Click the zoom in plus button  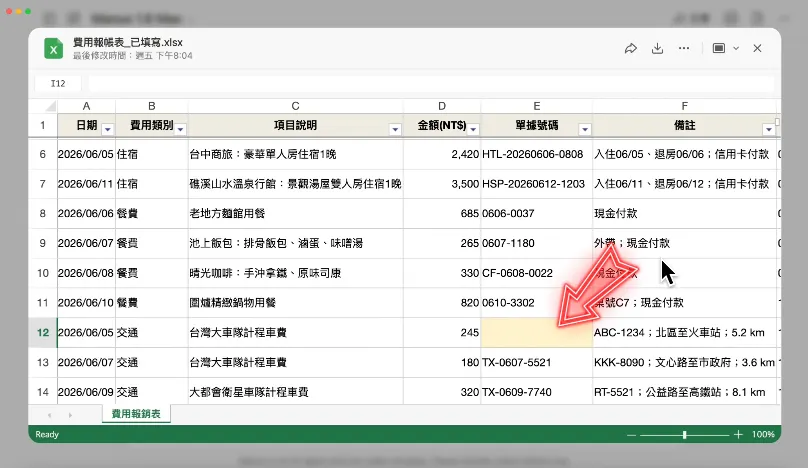coord(738,434)
